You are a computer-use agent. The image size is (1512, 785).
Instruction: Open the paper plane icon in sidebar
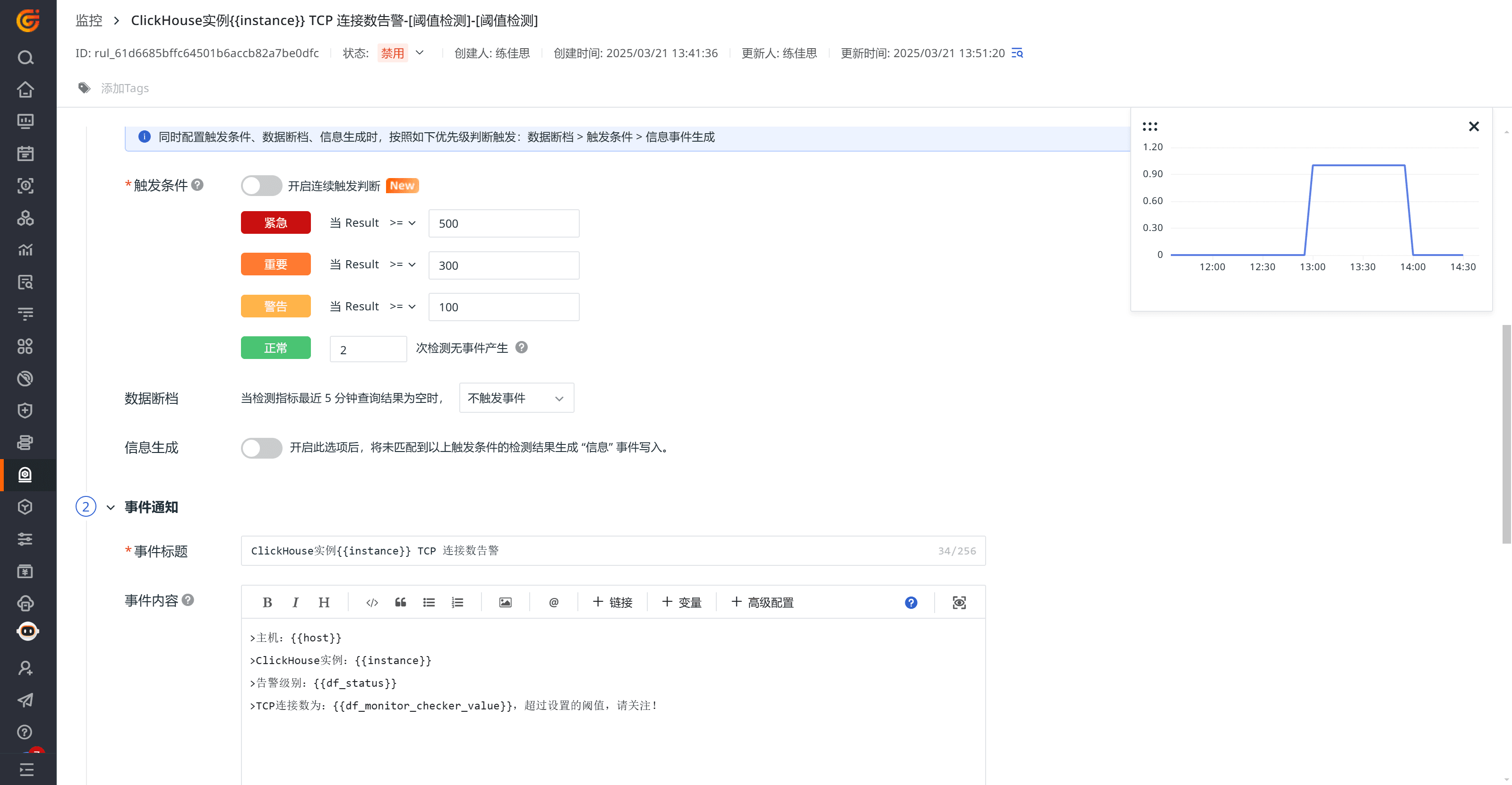coord(25,700)
